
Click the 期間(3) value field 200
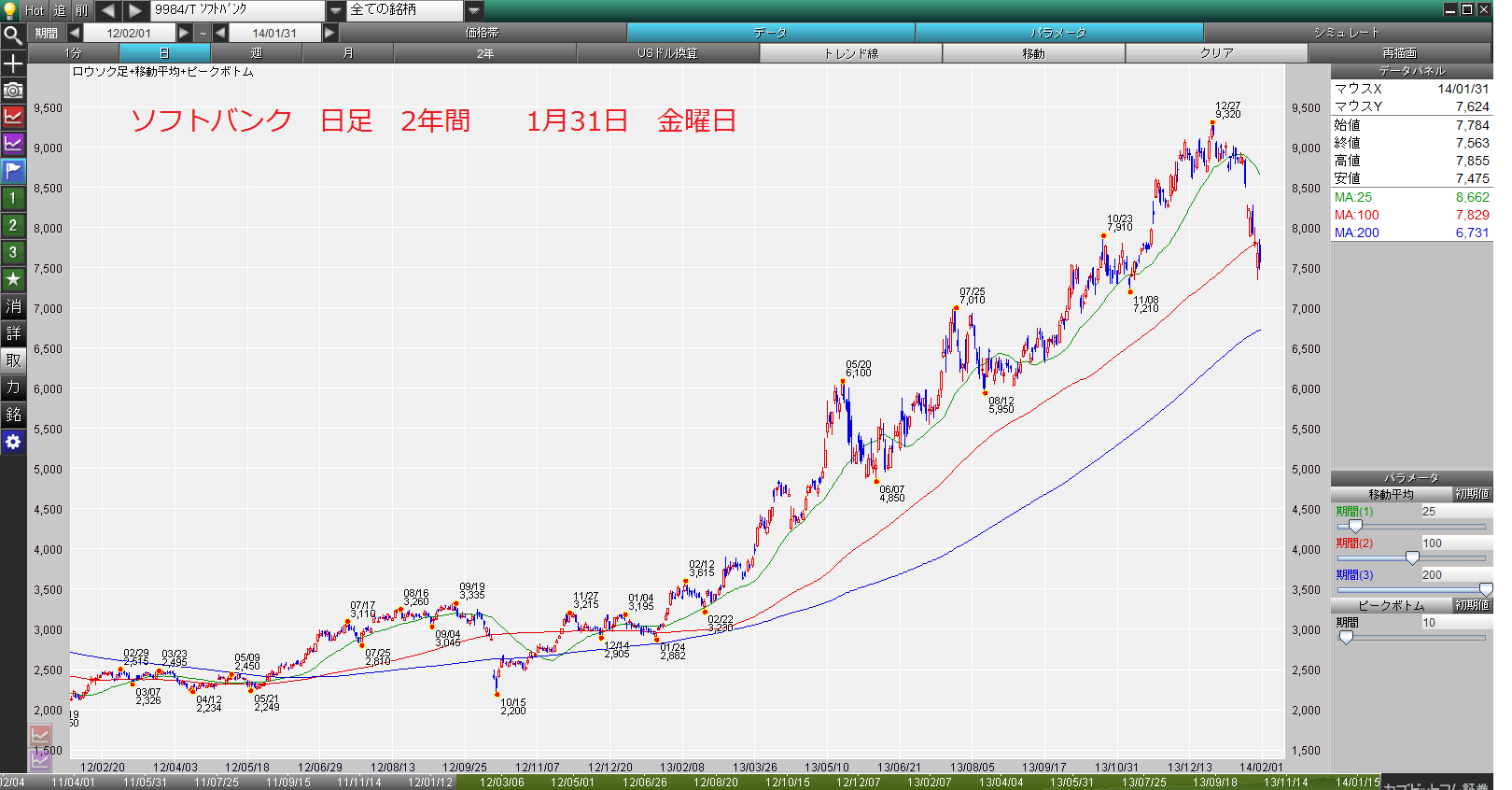point(1456,575)
